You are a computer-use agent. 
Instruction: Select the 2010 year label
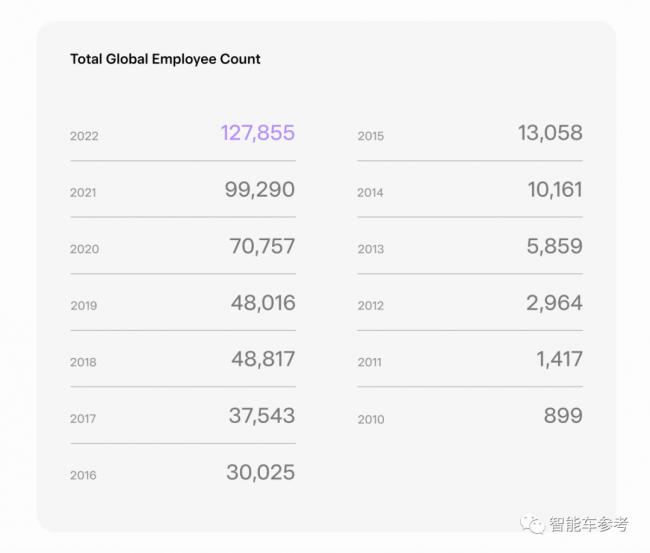pyautogui.click(x=371, y=420)
